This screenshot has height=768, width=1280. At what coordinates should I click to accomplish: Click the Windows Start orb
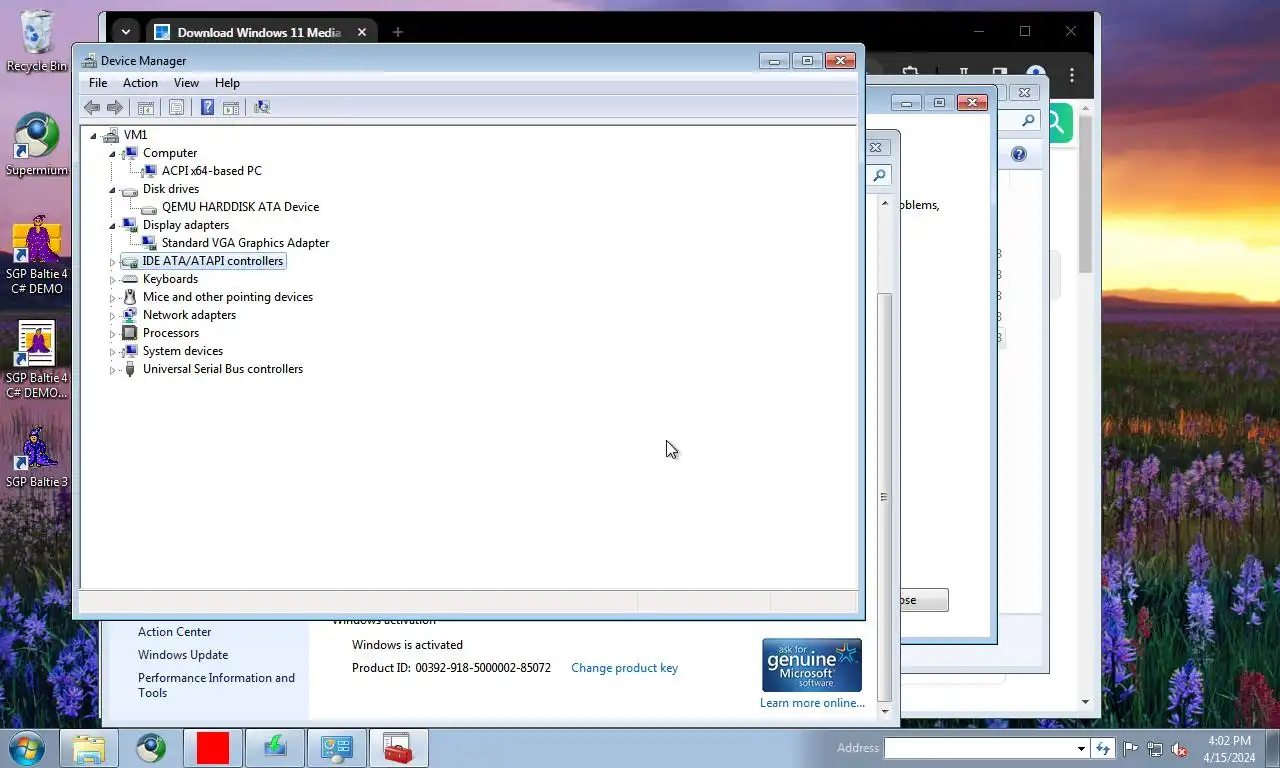27,748
